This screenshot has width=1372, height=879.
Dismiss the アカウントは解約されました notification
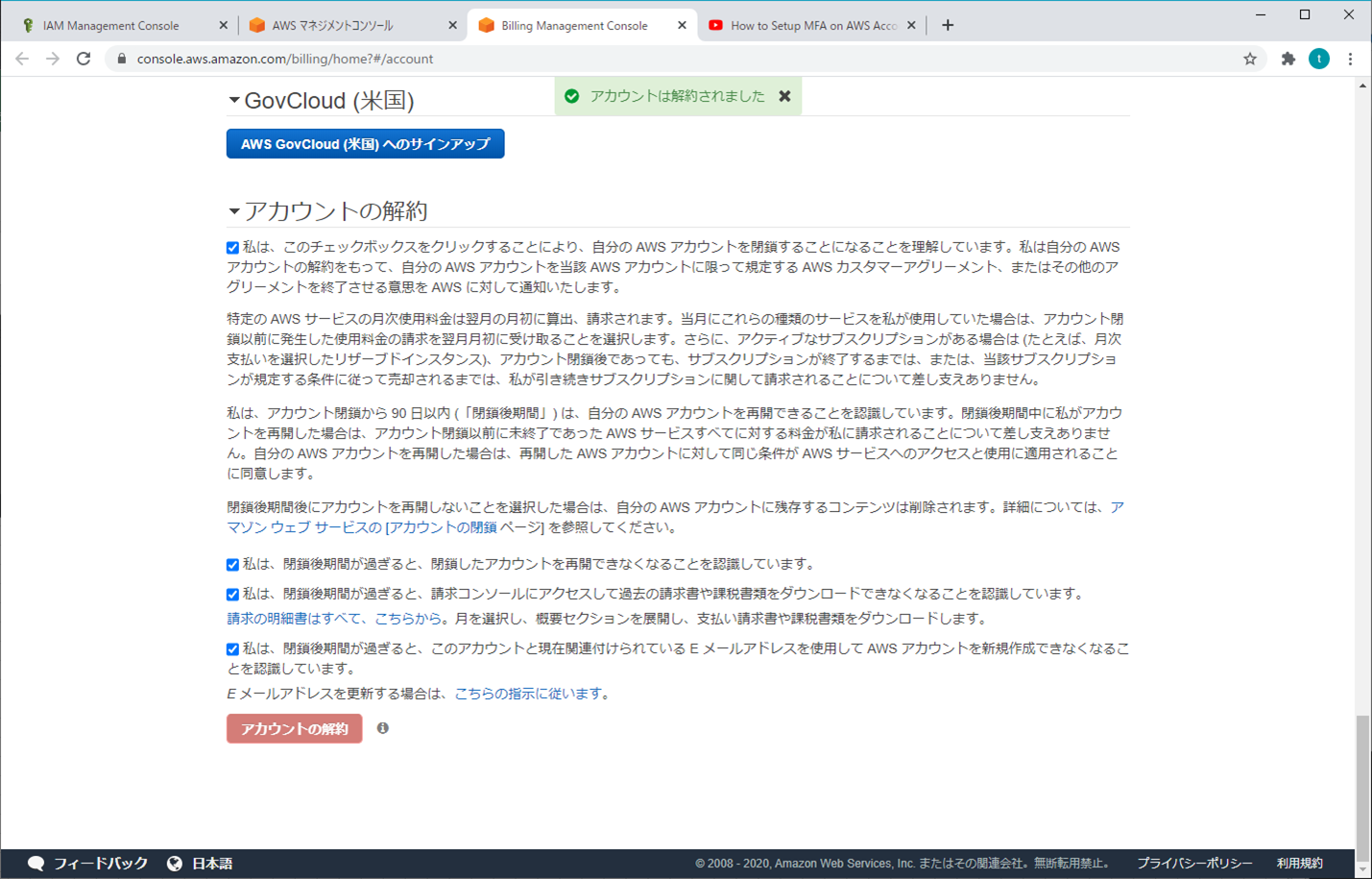coord(785,96)
